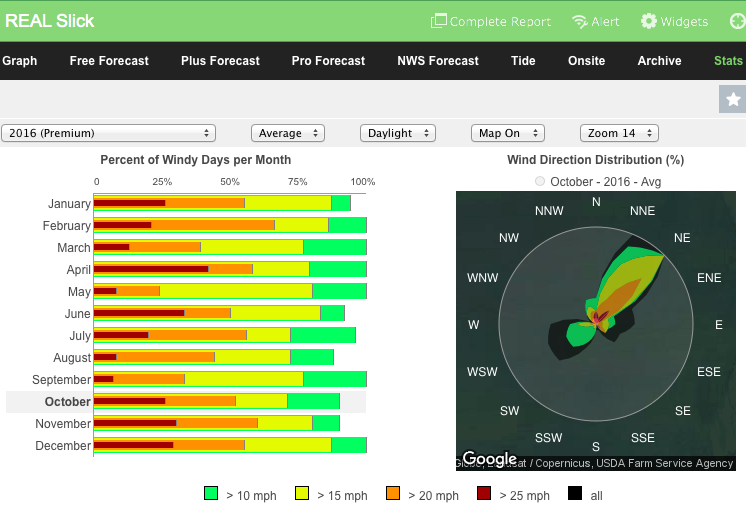Click the dark red > 25 mph legend swatch
Viewport: 746px width, 514px height.
pyautogui.click(x=484, y=493)
